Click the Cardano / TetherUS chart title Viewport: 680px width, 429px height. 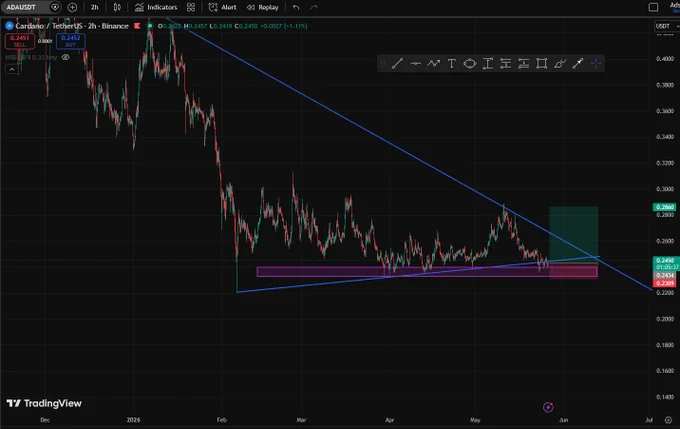click(72, 26)
